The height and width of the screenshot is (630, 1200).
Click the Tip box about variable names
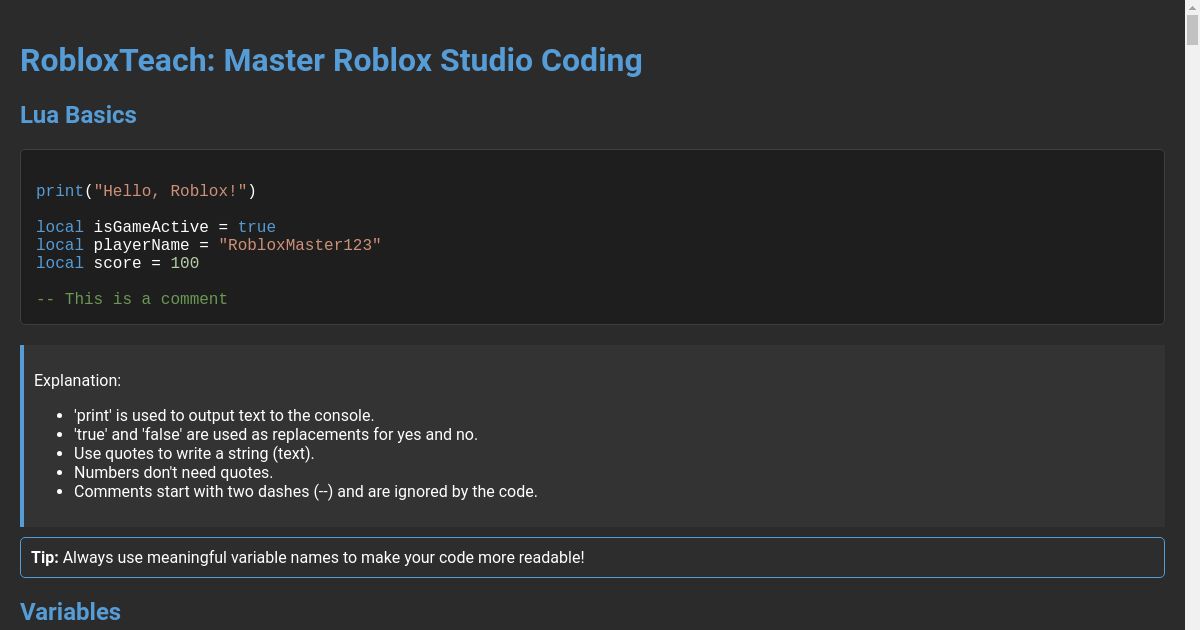point(592,557)
